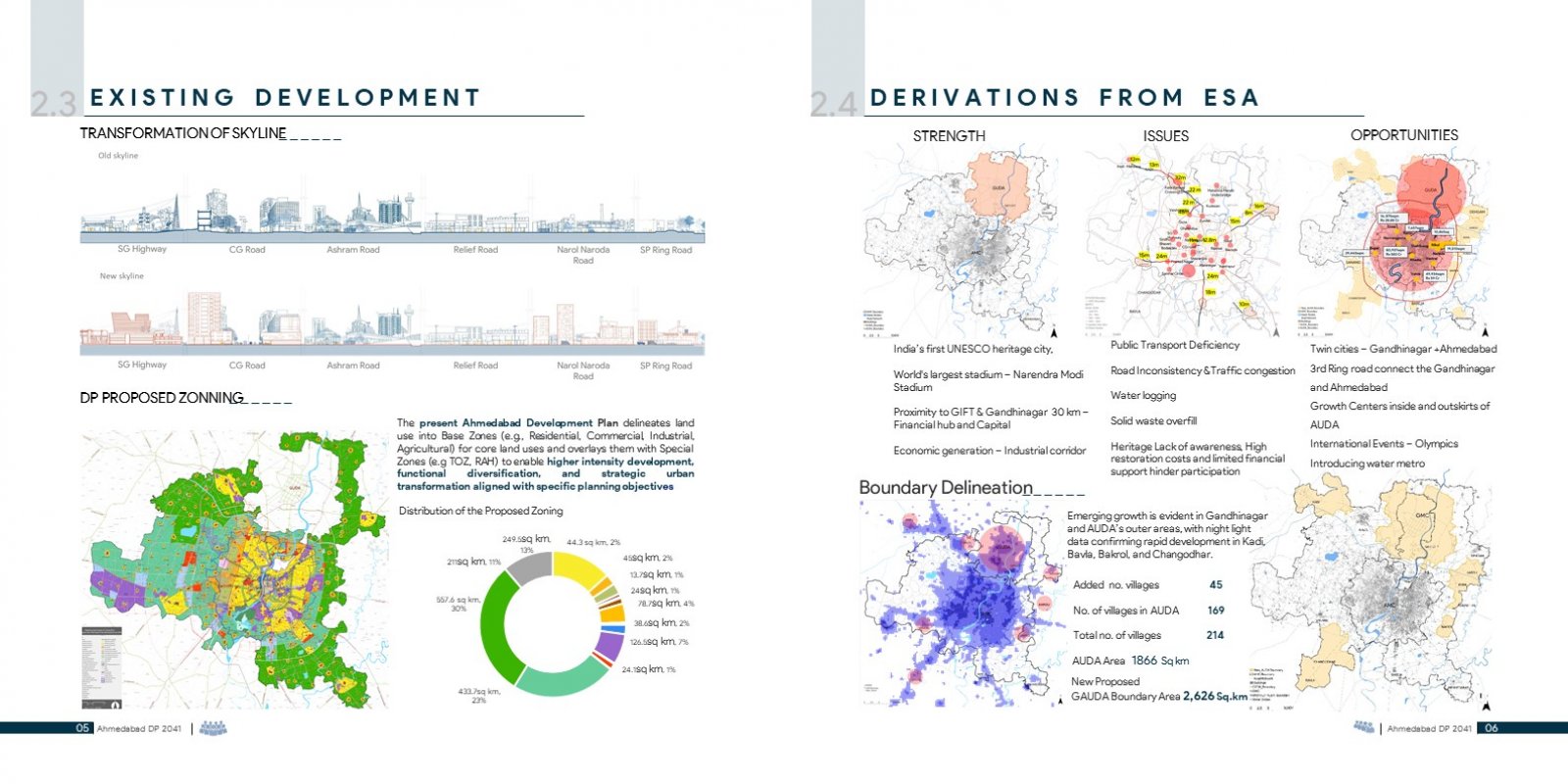Image resolution: width=1568 pixels, height=784 pixels.
Task: Click the EXISTING DEVELOPMENT heading
Action: 285,98
